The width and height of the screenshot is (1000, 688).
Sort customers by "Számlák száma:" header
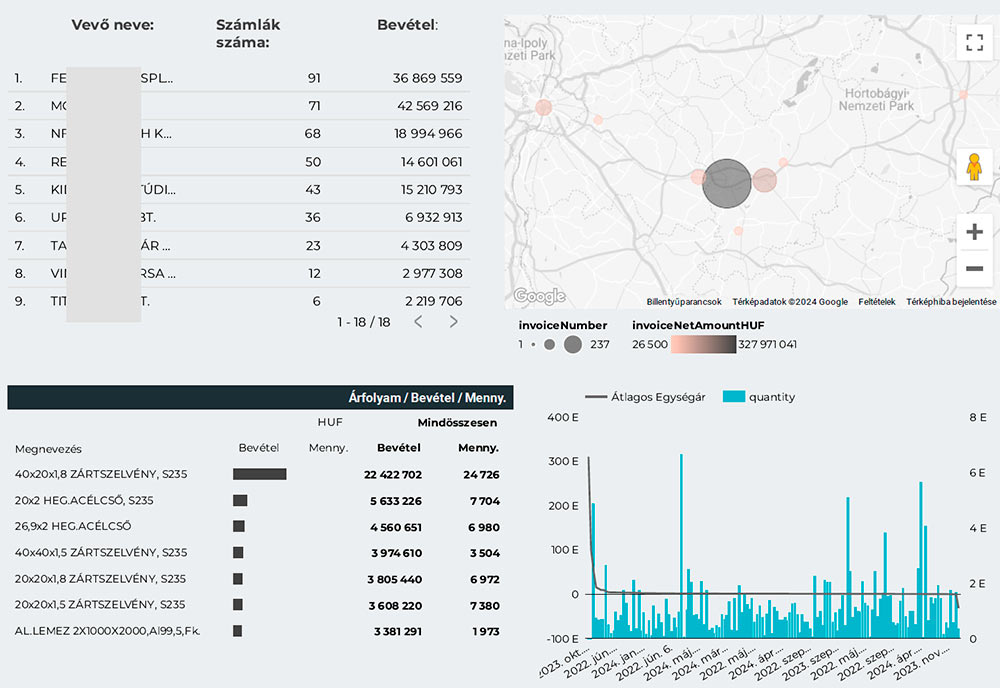[248, 33]
